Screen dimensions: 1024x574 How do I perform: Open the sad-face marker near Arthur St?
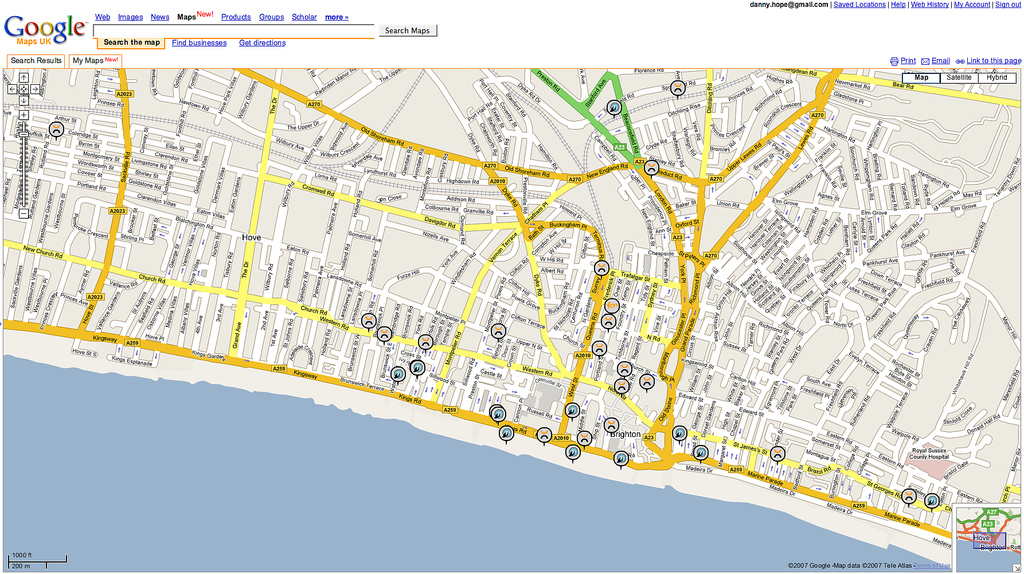[x=57, y=130]
